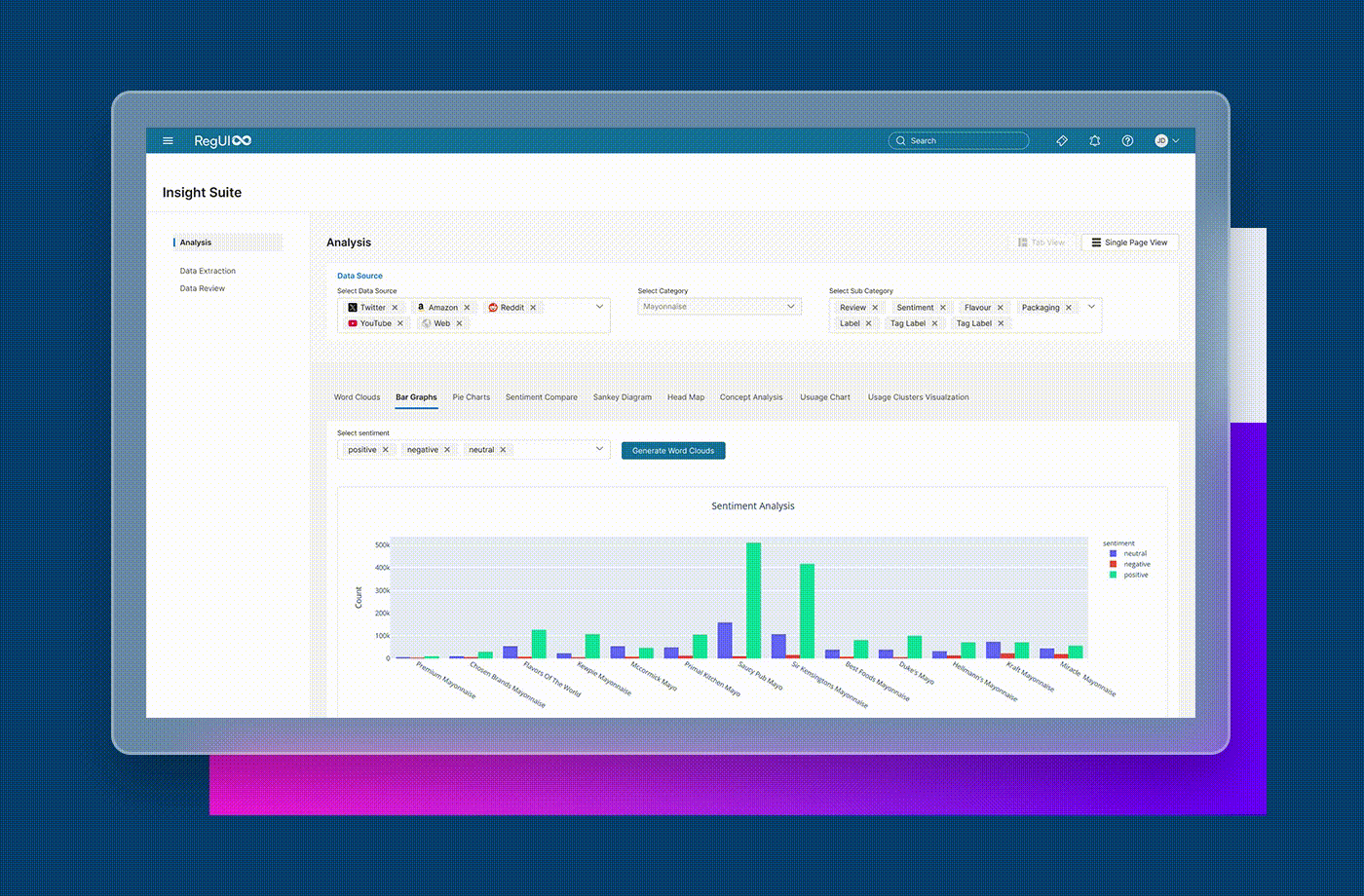This screenshot has width=1364, height=896.
Task: Click the tag icon in the header
Action: 1062,141
